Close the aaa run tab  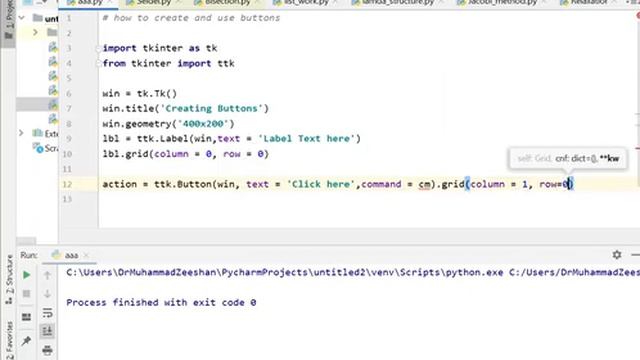(x=86, y=255)
